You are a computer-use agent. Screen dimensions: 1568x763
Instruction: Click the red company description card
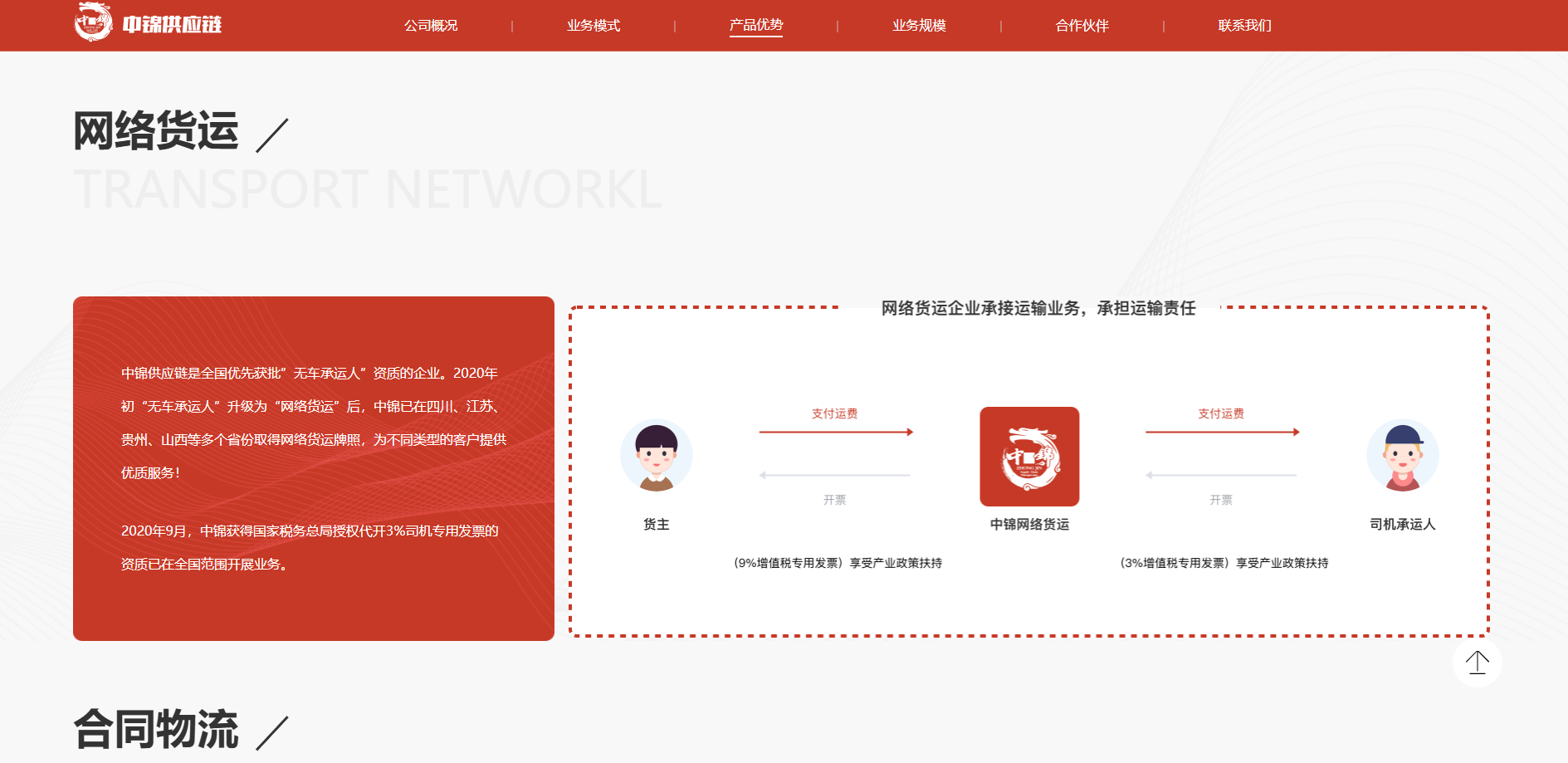(313, 468)
